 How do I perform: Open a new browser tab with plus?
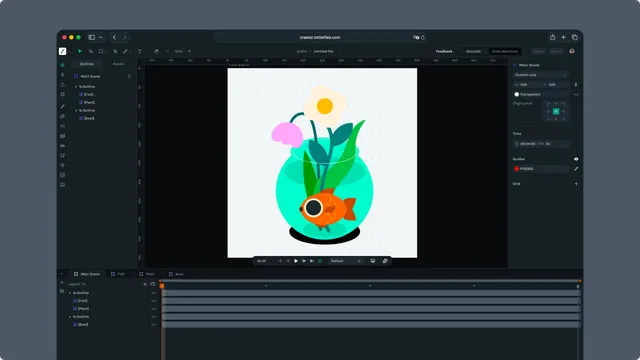(x=563, y=37)
